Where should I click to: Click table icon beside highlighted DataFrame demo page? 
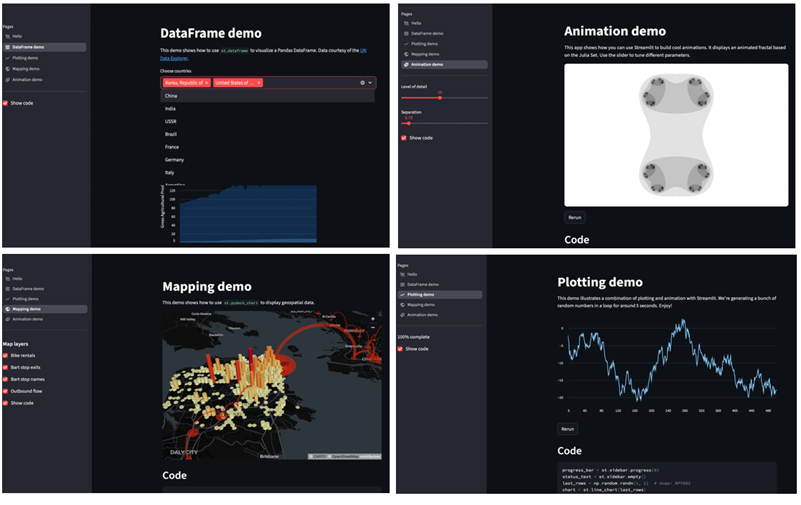[7, 47]
